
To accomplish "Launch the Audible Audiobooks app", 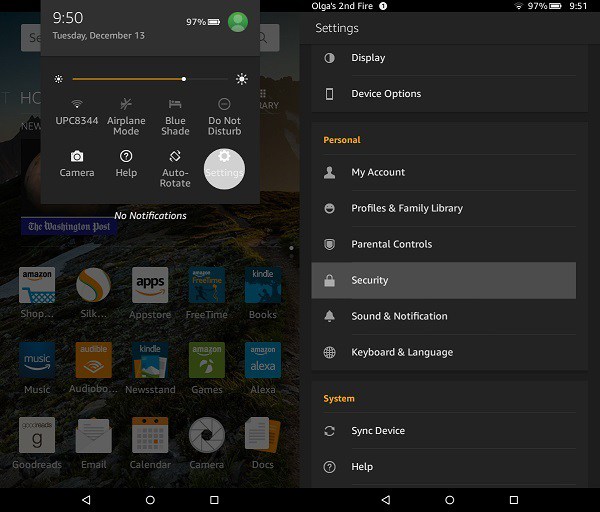I will click(x=93, y=368).
